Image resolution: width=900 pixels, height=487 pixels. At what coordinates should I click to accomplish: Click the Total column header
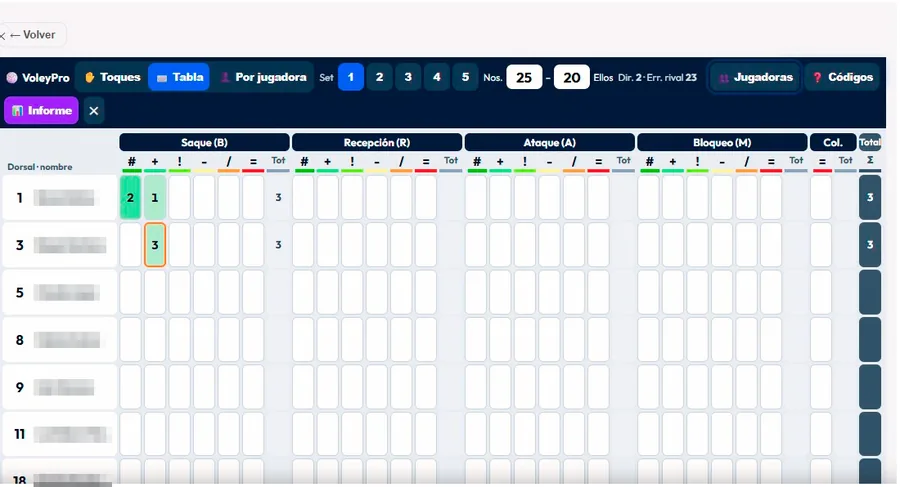pyautogui.click(x=870, y=142)
